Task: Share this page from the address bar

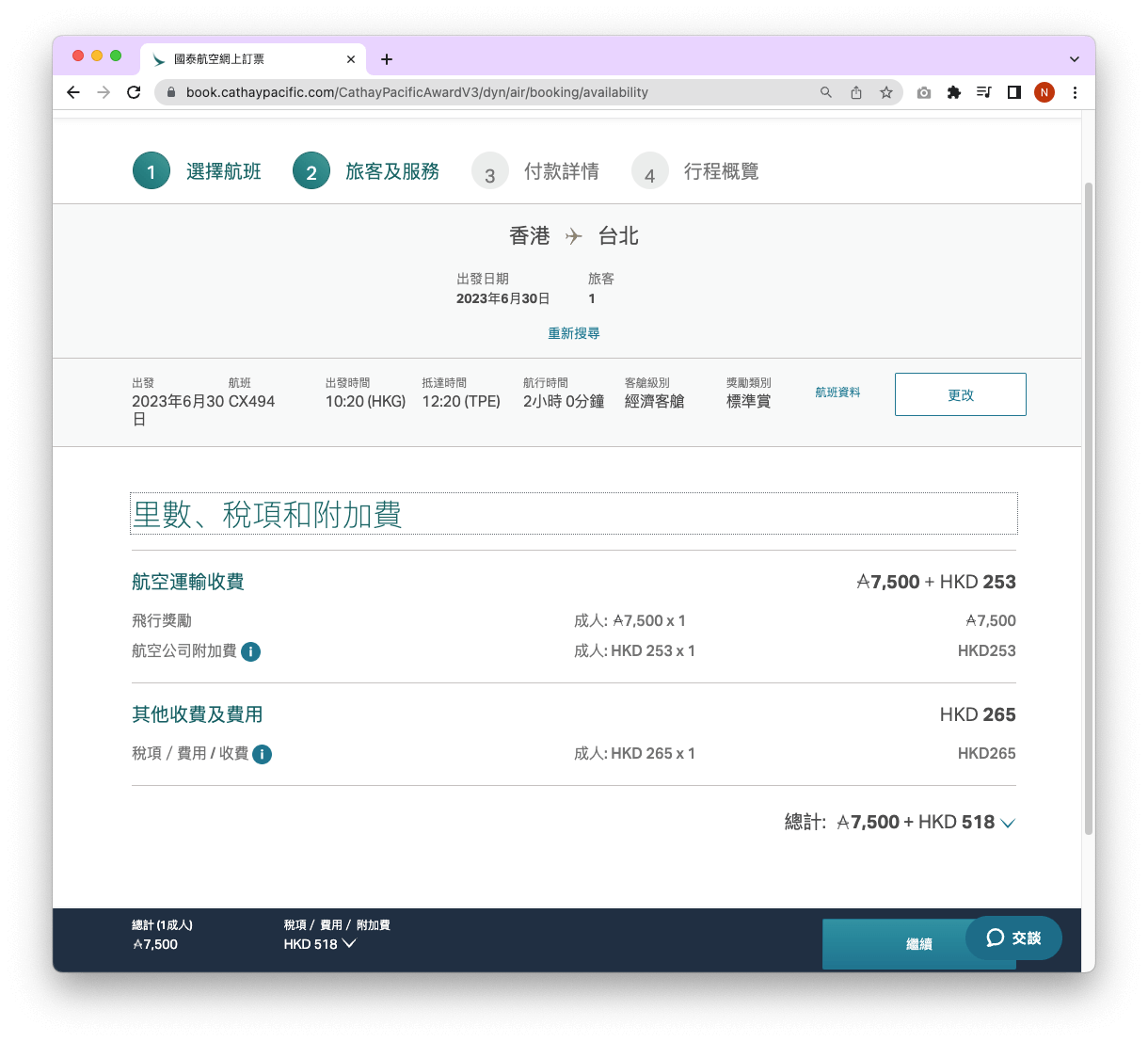Action: pos(856,92)
